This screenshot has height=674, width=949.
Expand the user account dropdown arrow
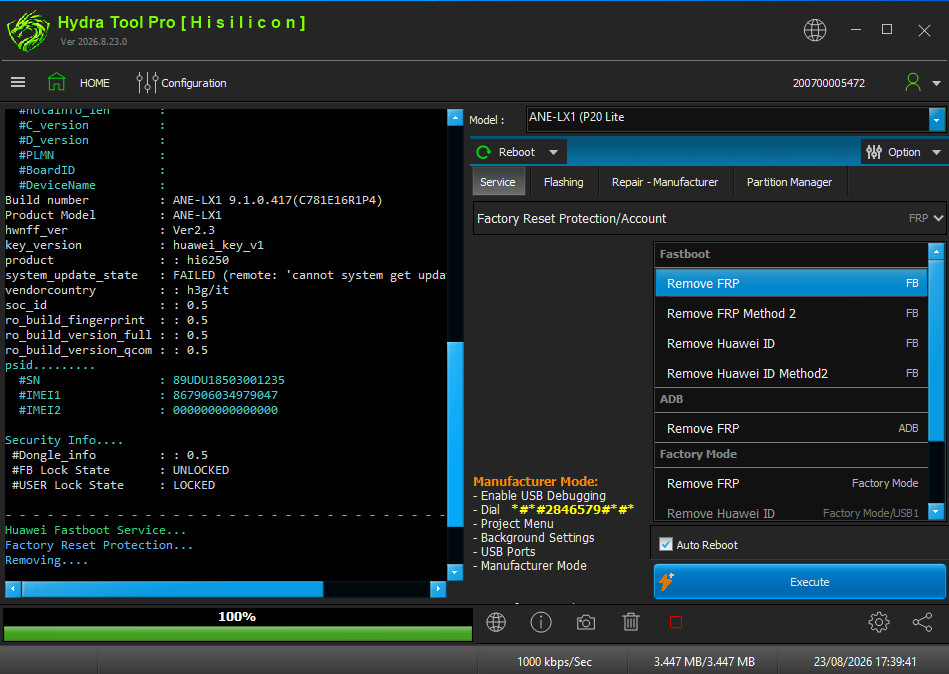936,83
